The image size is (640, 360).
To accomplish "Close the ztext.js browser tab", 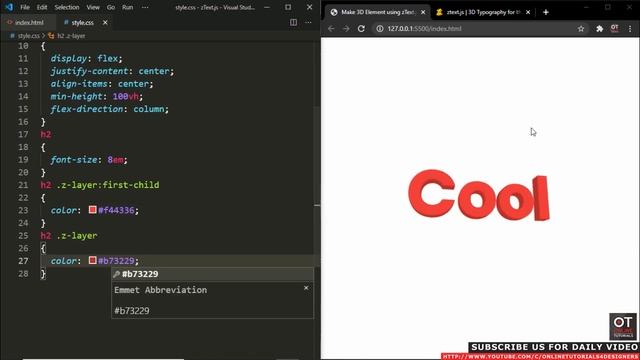I will [x=528, y=12].
